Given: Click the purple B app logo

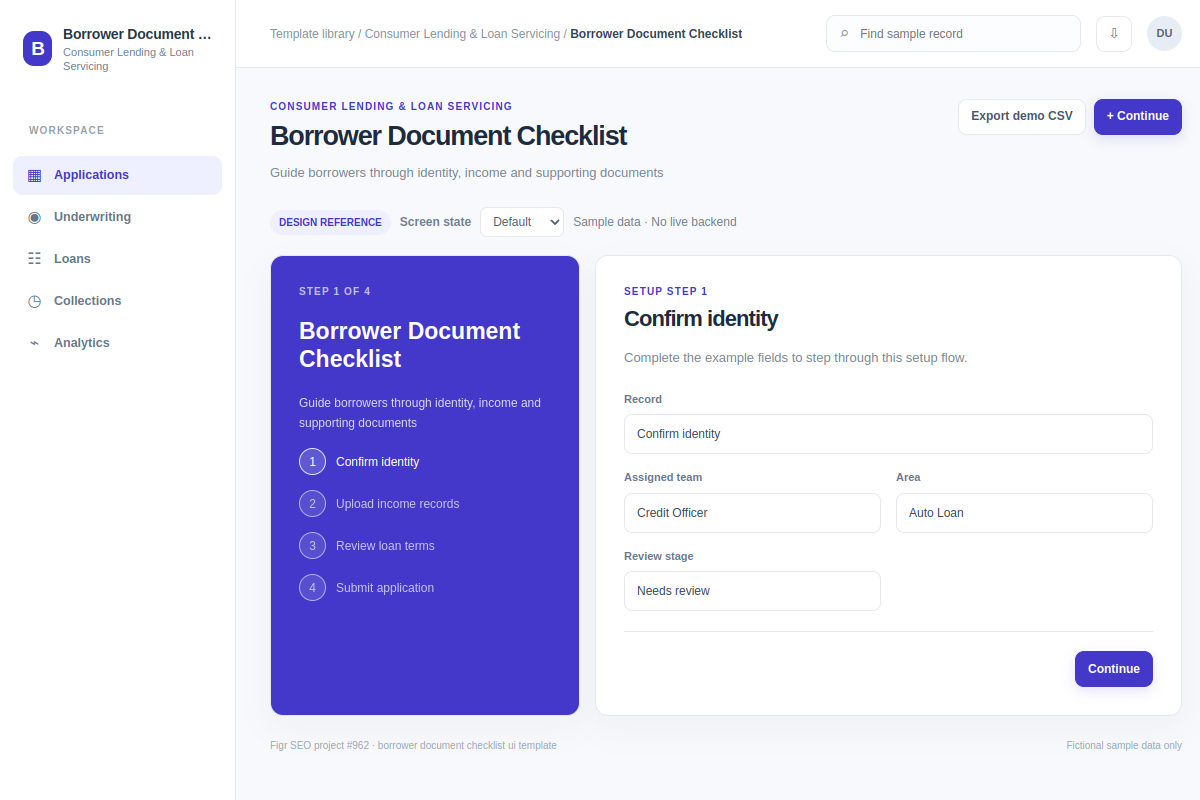Looking at the screenshot, I should click(x=38, y=48).
